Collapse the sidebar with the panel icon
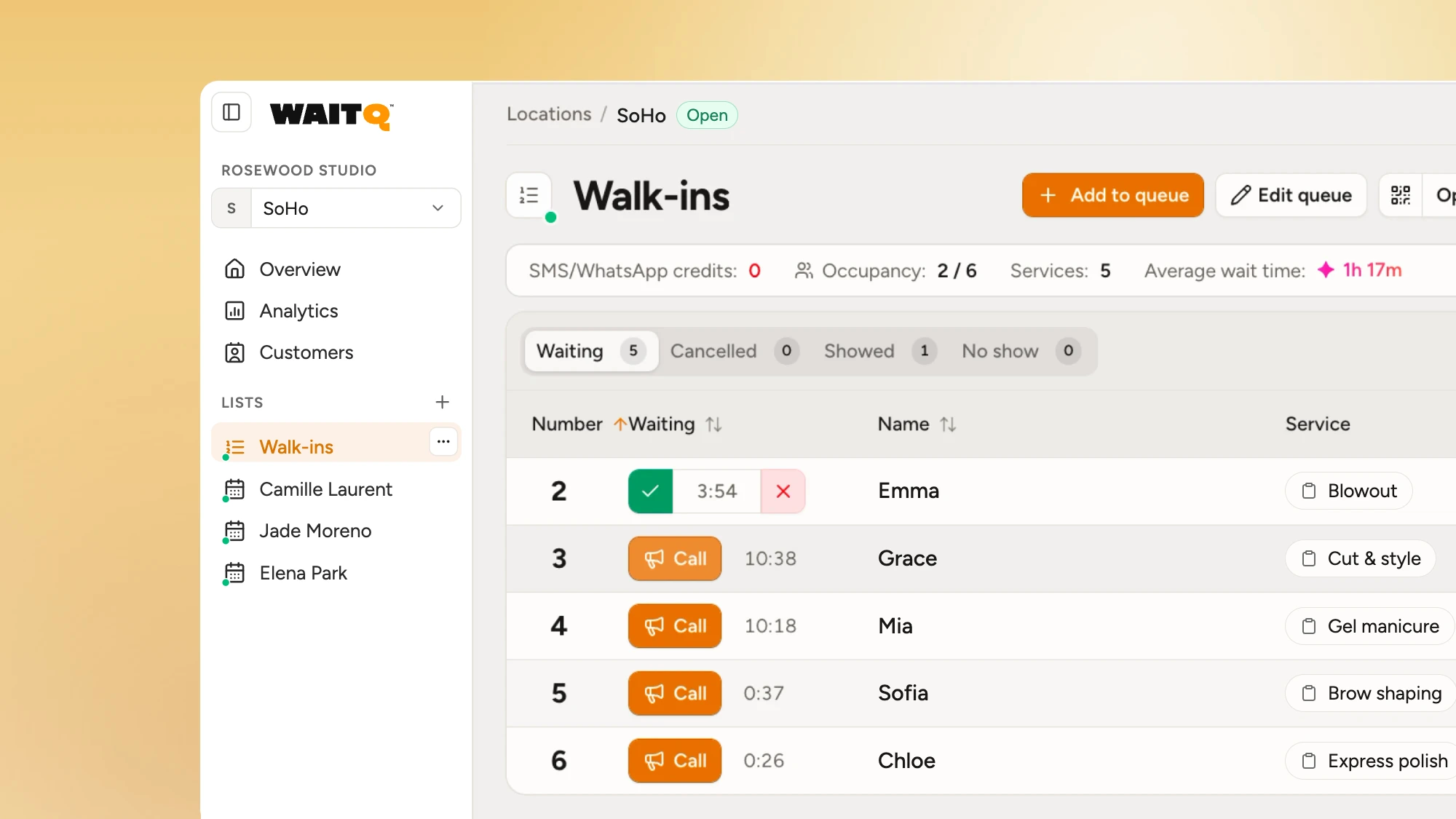The width and height of the screenshot is (1456, 819). pos(232,112)
